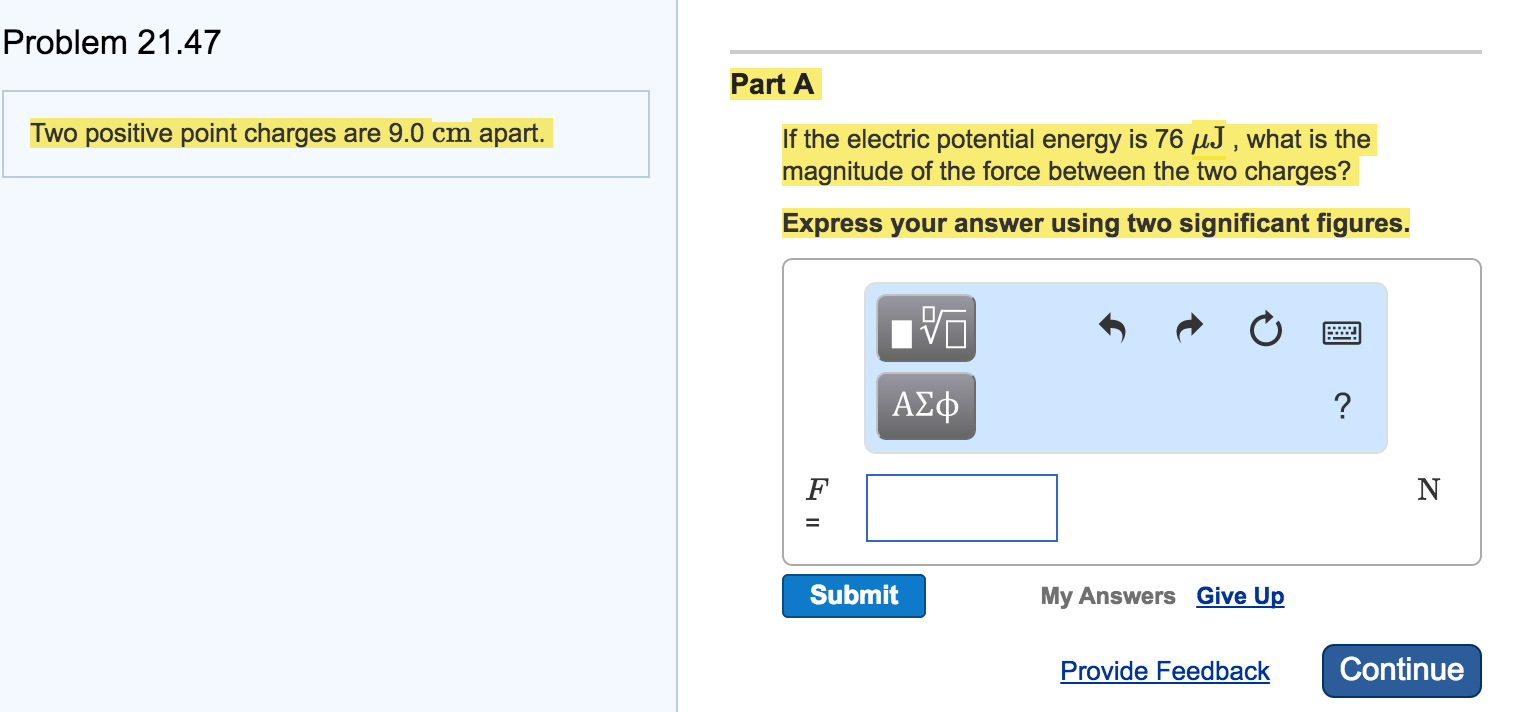This screenshot has height=712, width=1514.
Task: Open help question mark in answer toolbar
Action: coord(1342,406)
